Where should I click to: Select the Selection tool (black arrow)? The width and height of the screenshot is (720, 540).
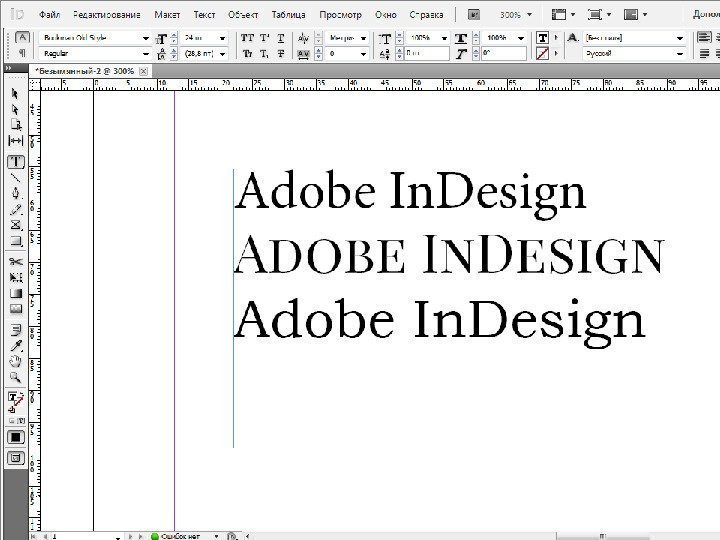[x=15, y=94]
